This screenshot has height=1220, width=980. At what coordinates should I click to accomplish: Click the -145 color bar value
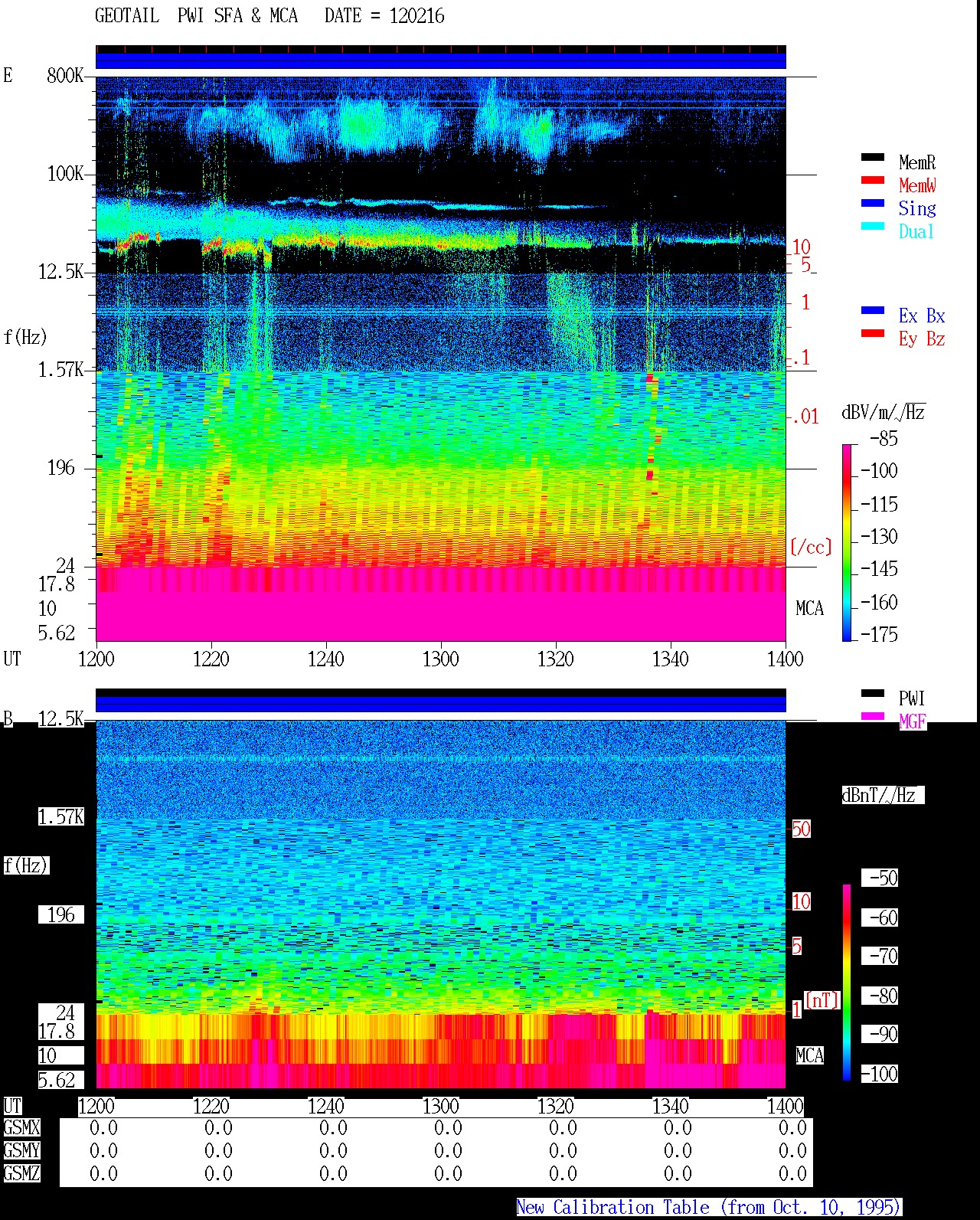coord(879,569)
